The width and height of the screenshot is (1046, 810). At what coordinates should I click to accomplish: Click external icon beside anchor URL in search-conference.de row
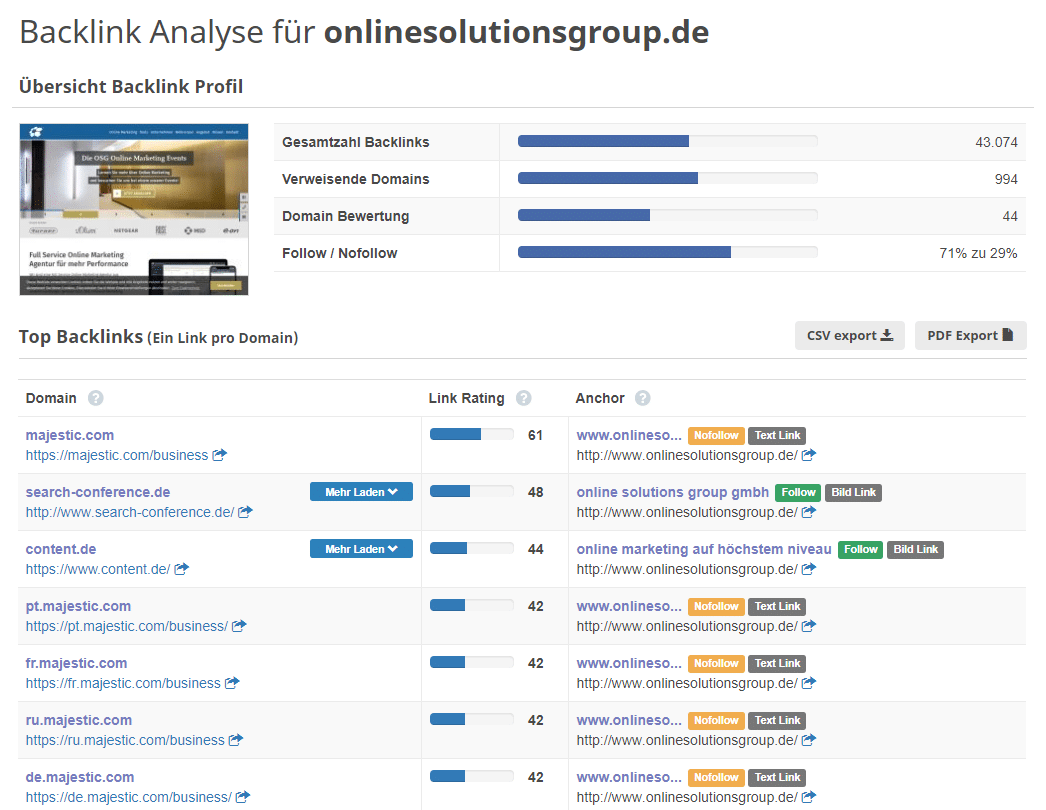[809, 512]
